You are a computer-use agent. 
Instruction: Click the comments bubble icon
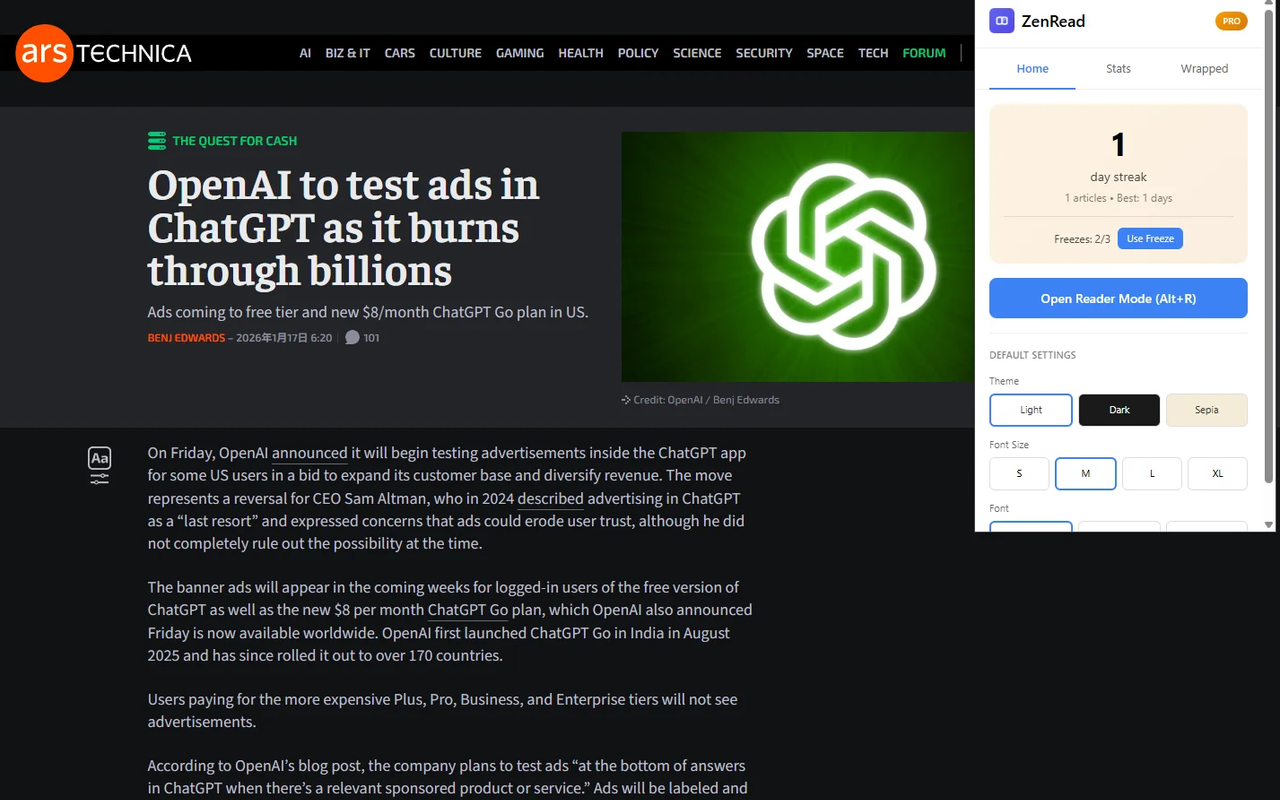pos(352,338)
